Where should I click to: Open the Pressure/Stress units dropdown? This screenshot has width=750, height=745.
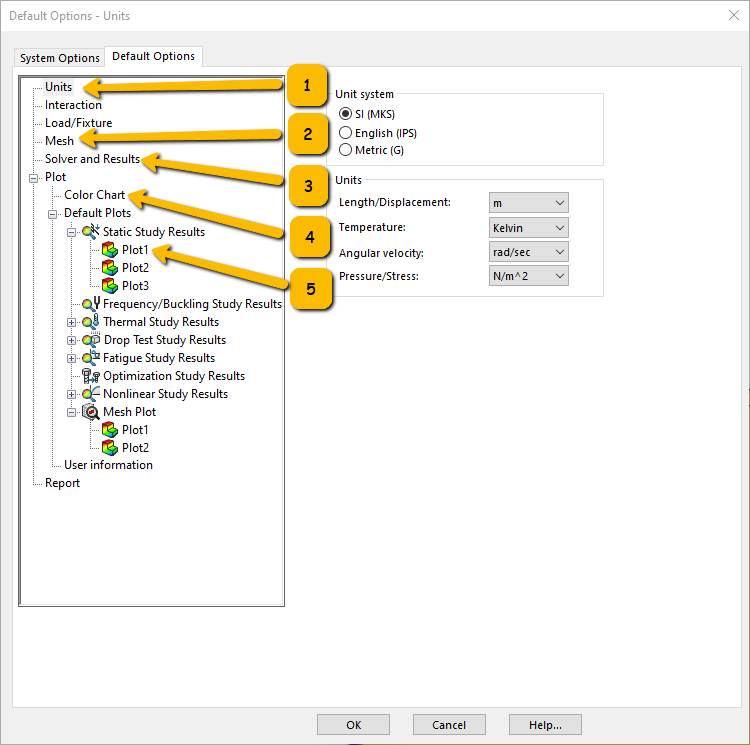(529, 276)
